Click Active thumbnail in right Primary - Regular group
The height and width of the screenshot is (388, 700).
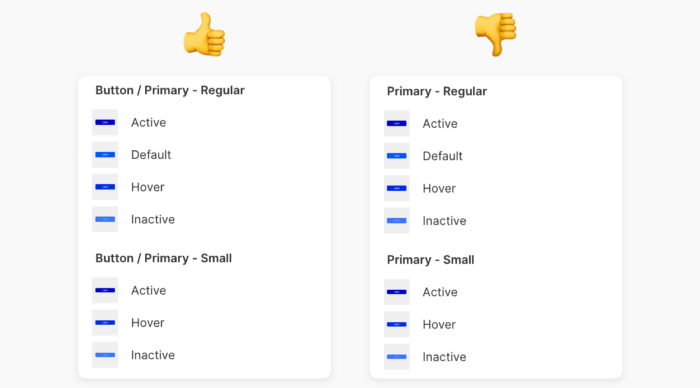click(x=396, y=124)
